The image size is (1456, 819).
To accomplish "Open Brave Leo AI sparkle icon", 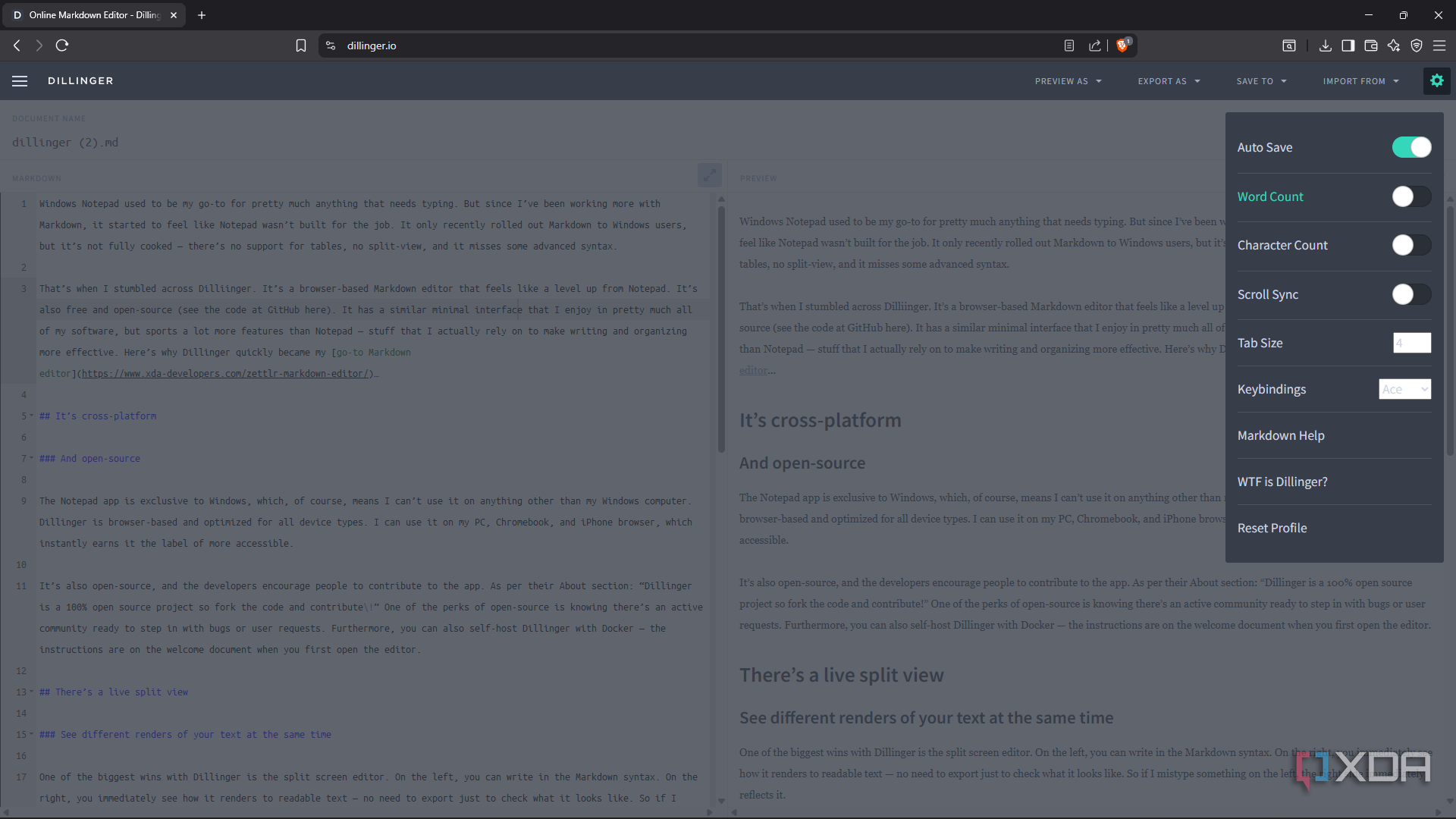I will tap(1394, 45).
